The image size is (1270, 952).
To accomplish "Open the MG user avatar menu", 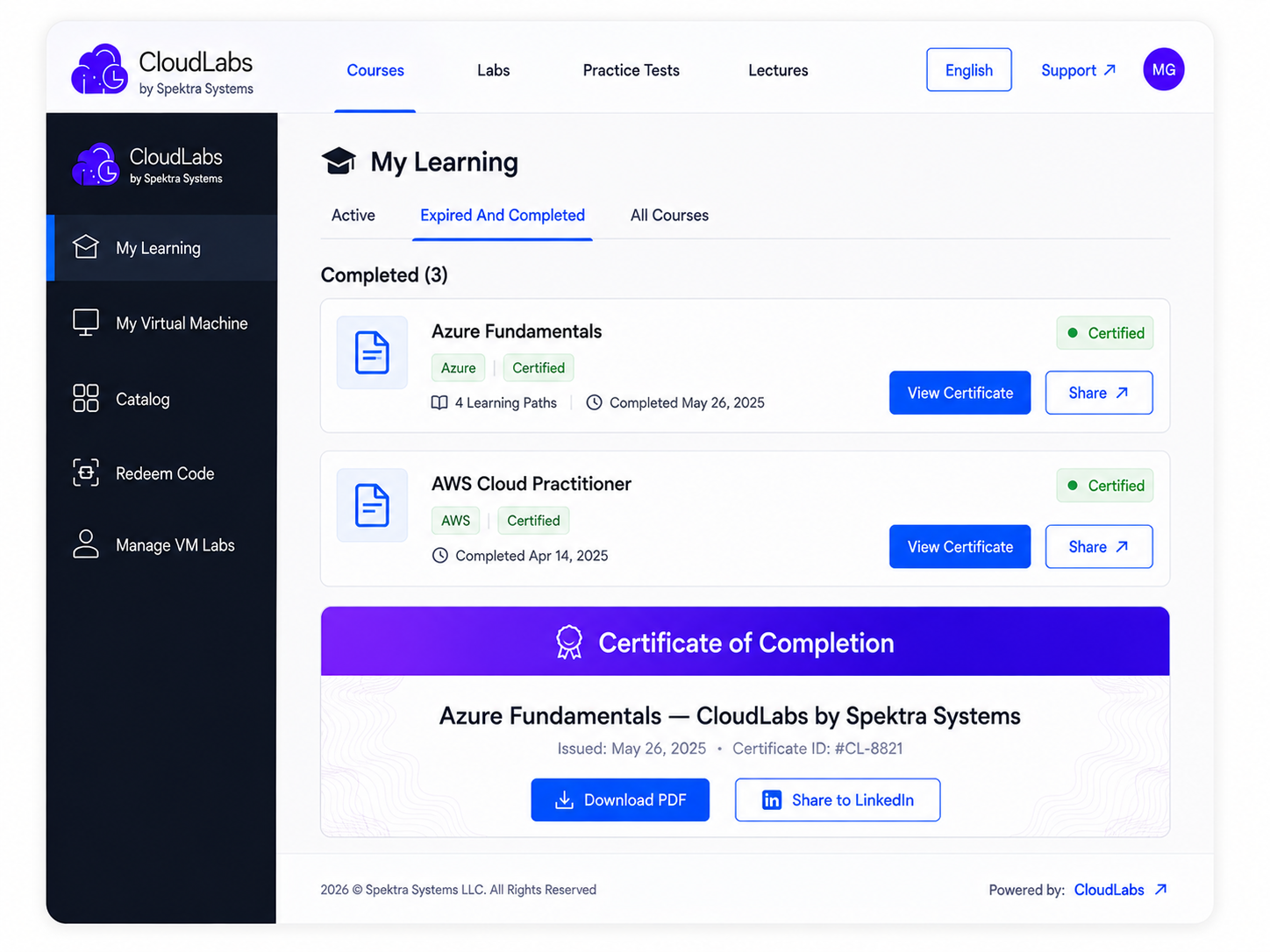I will pyautogui.click(x=1164, y=69).
